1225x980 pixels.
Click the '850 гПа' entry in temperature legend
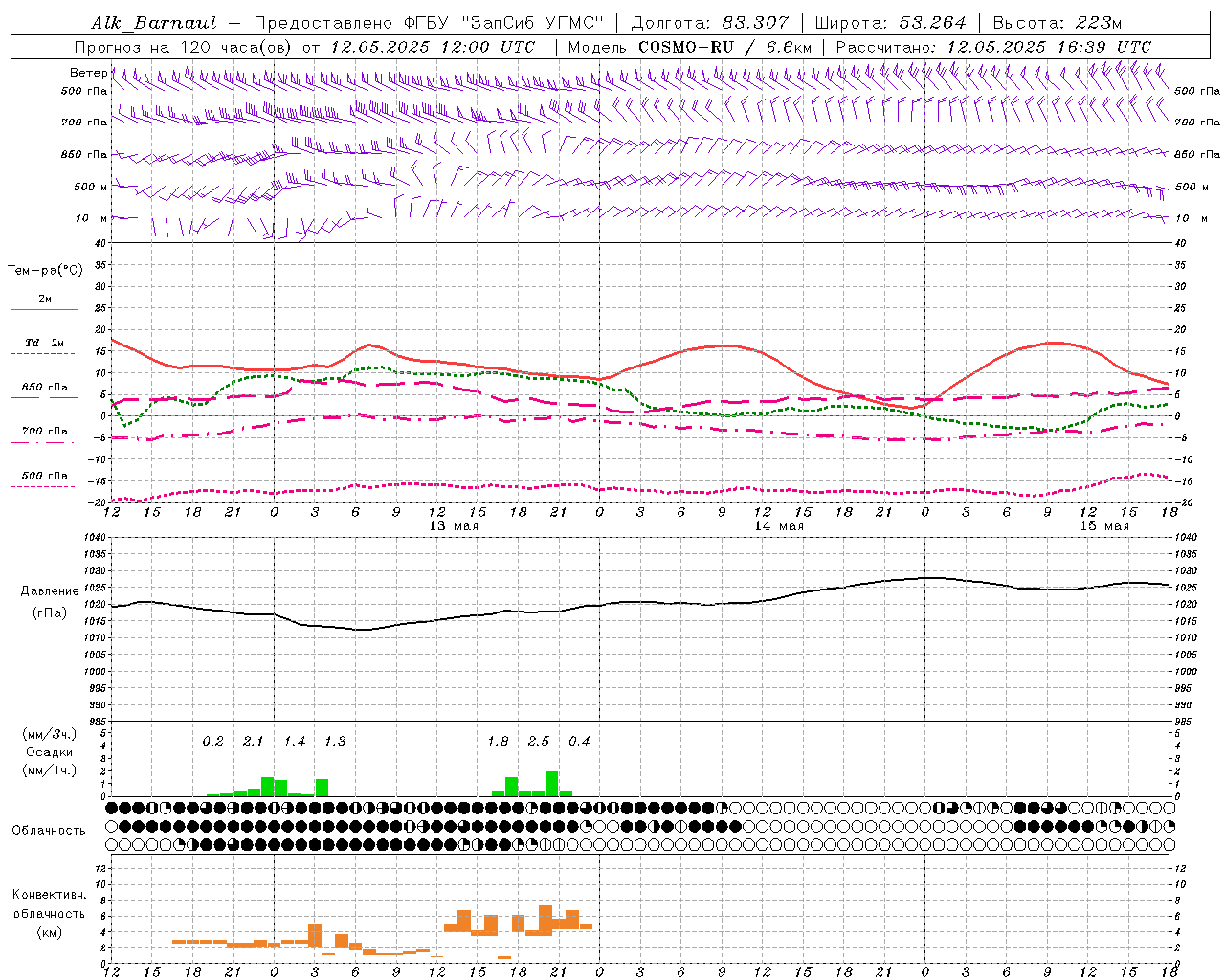click(x=45, y=388)
